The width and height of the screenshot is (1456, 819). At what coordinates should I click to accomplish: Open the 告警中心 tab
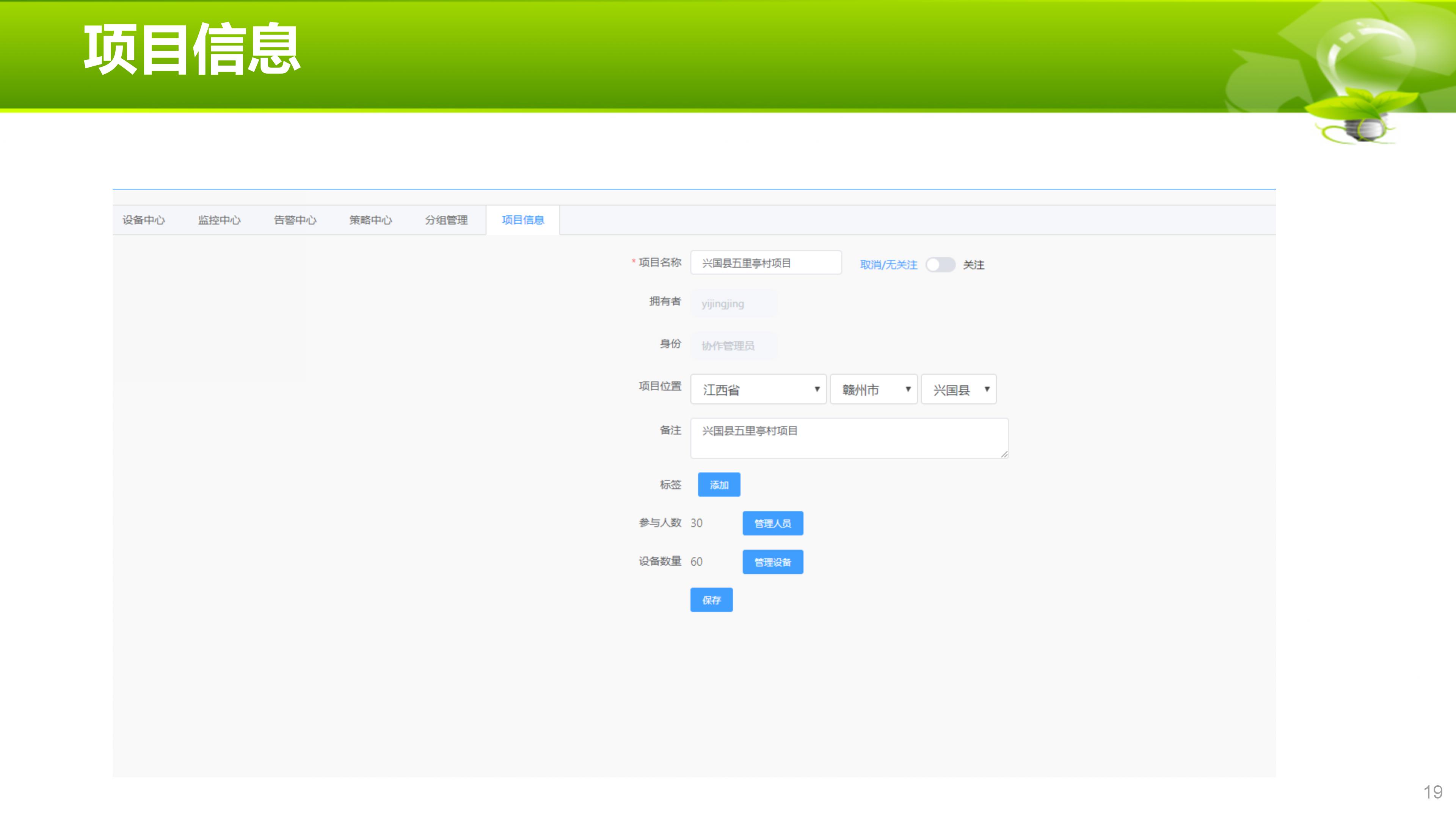coord(295,220)
